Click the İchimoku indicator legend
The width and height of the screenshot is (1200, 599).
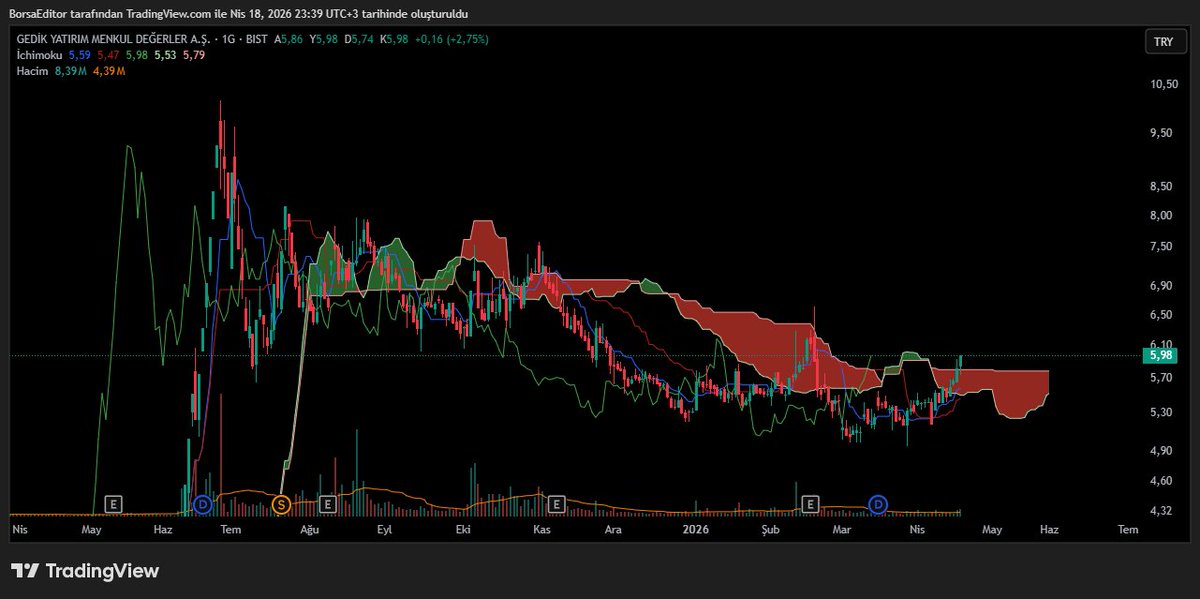(40, 55)
